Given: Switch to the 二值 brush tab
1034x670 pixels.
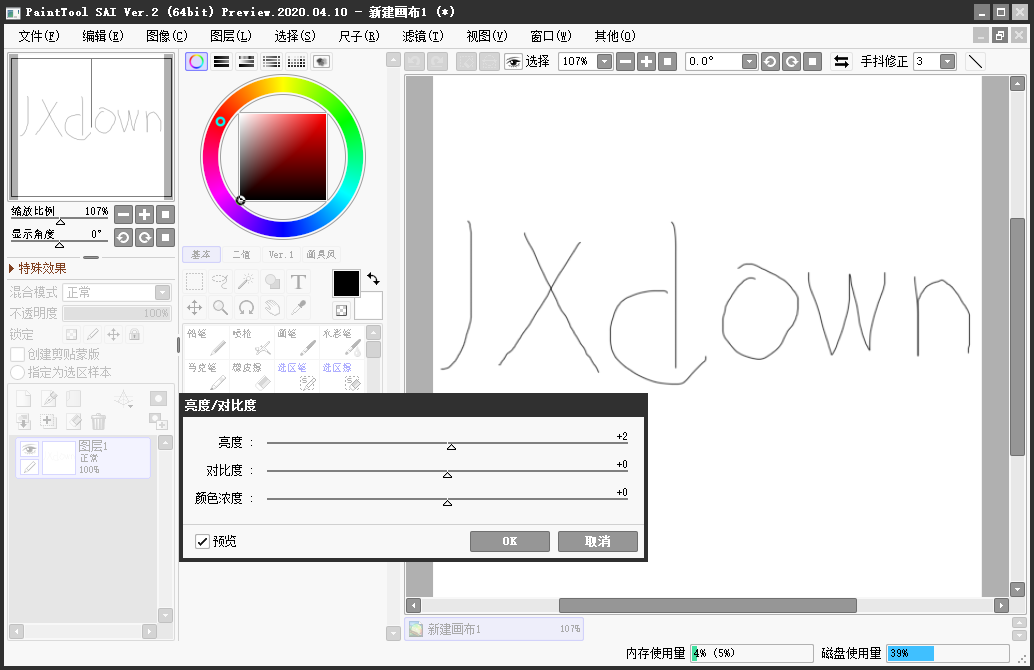Looking at the screenshot, I should pos(241,255).
